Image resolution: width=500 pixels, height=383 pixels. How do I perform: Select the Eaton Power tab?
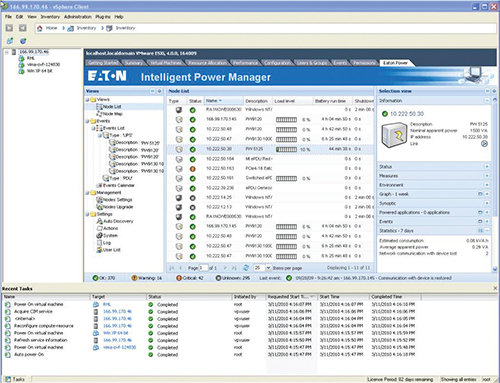coord(395,63)
